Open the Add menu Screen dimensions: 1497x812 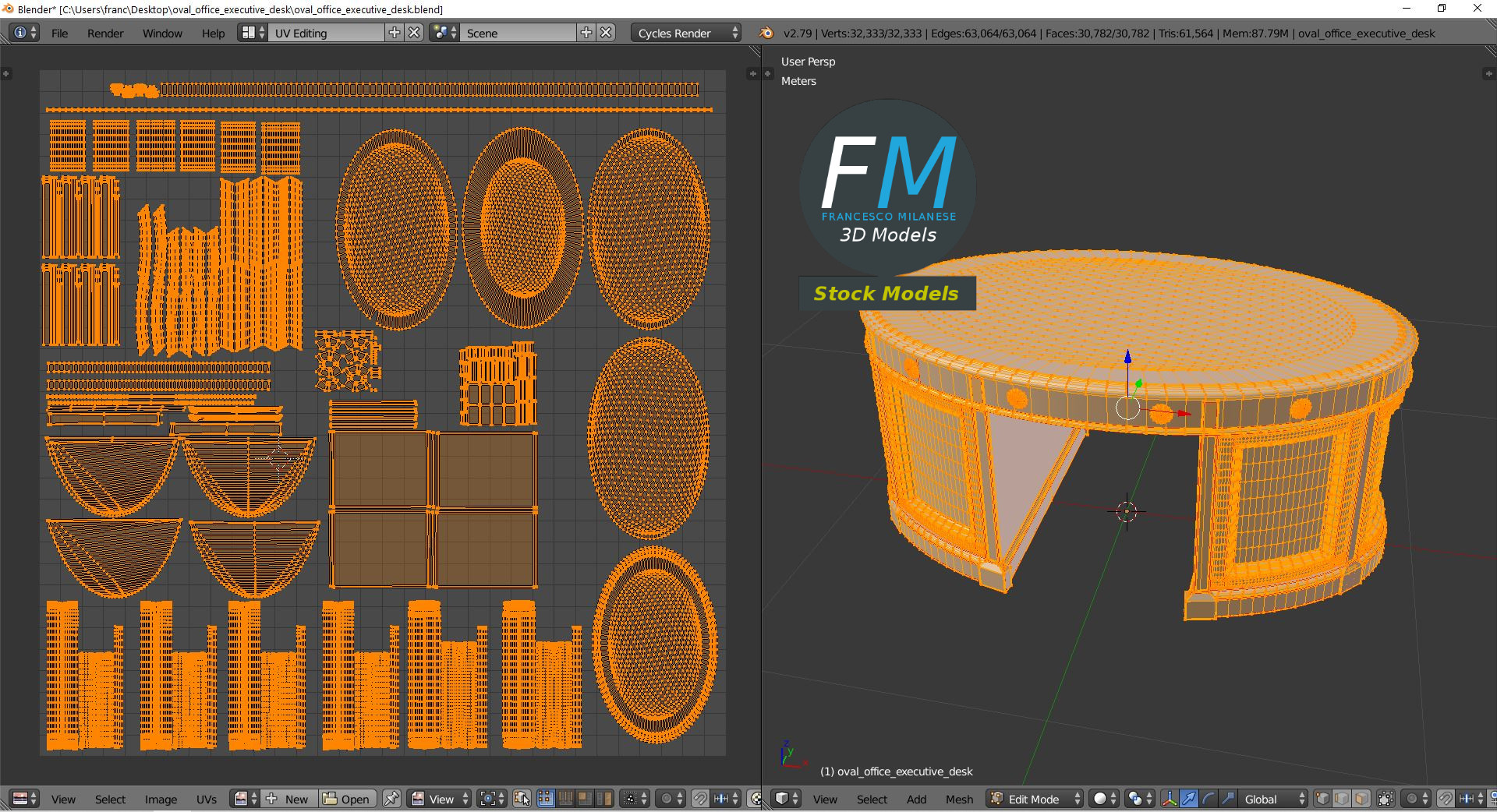(916, 800)
